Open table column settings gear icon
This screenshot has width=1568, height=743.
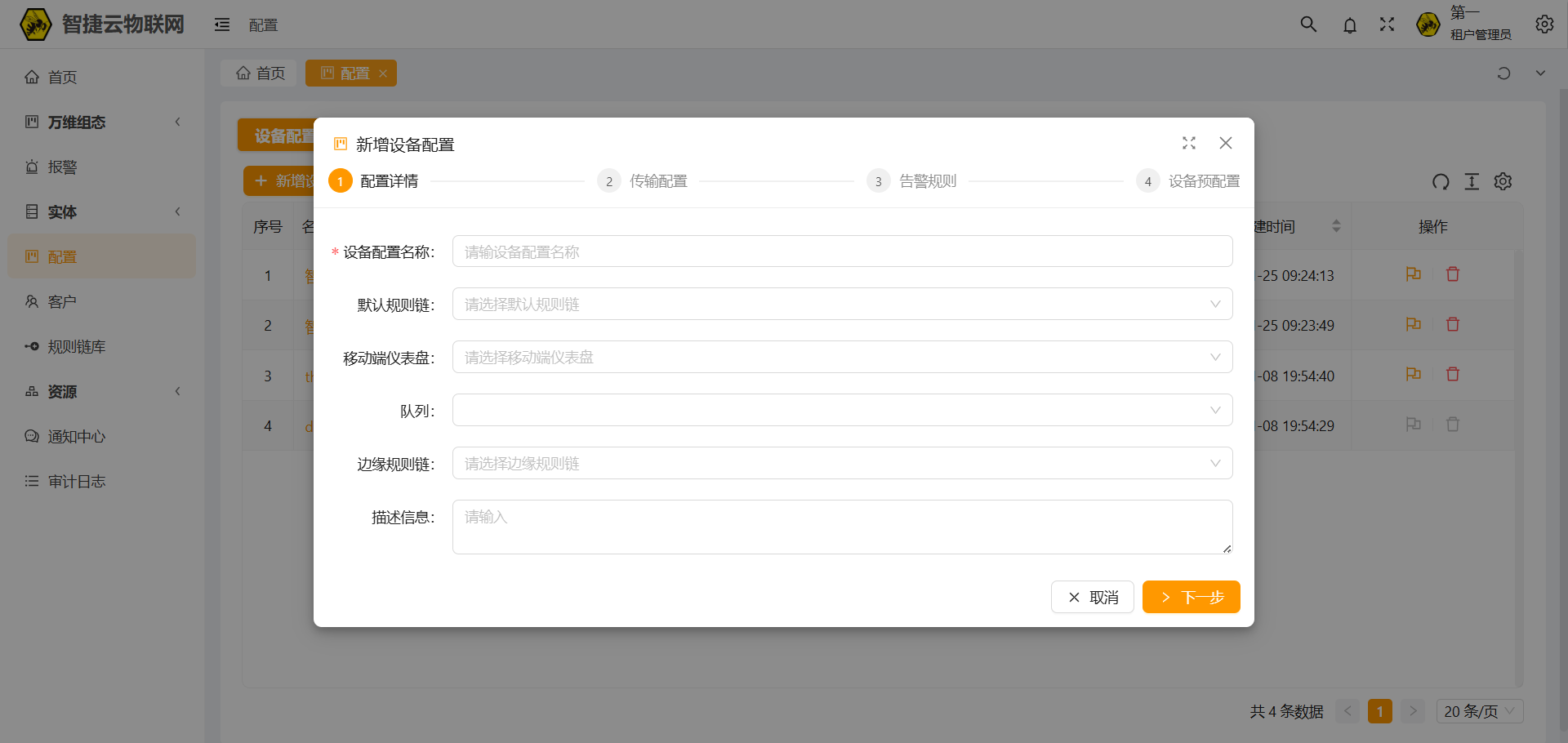[1503, 181]
